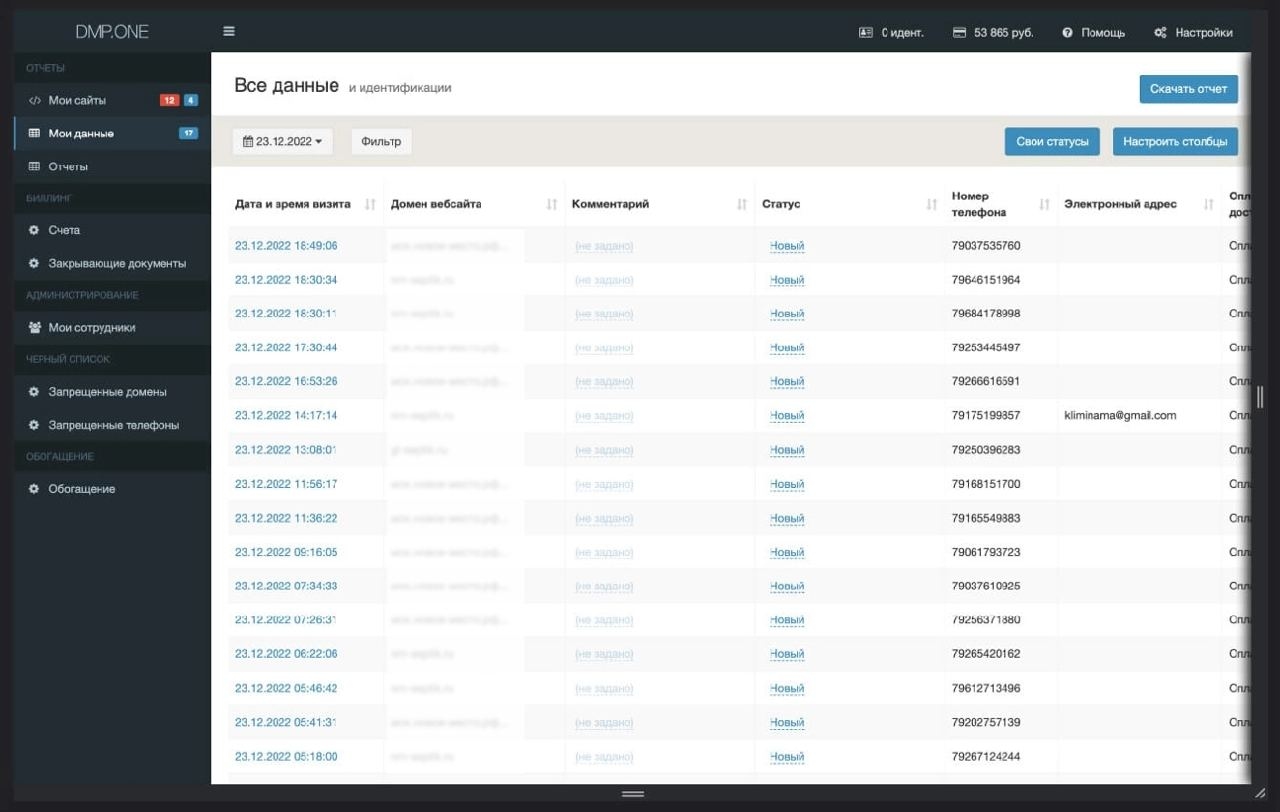Click the code icon next to Мои сайты

(x=34, y=100)
